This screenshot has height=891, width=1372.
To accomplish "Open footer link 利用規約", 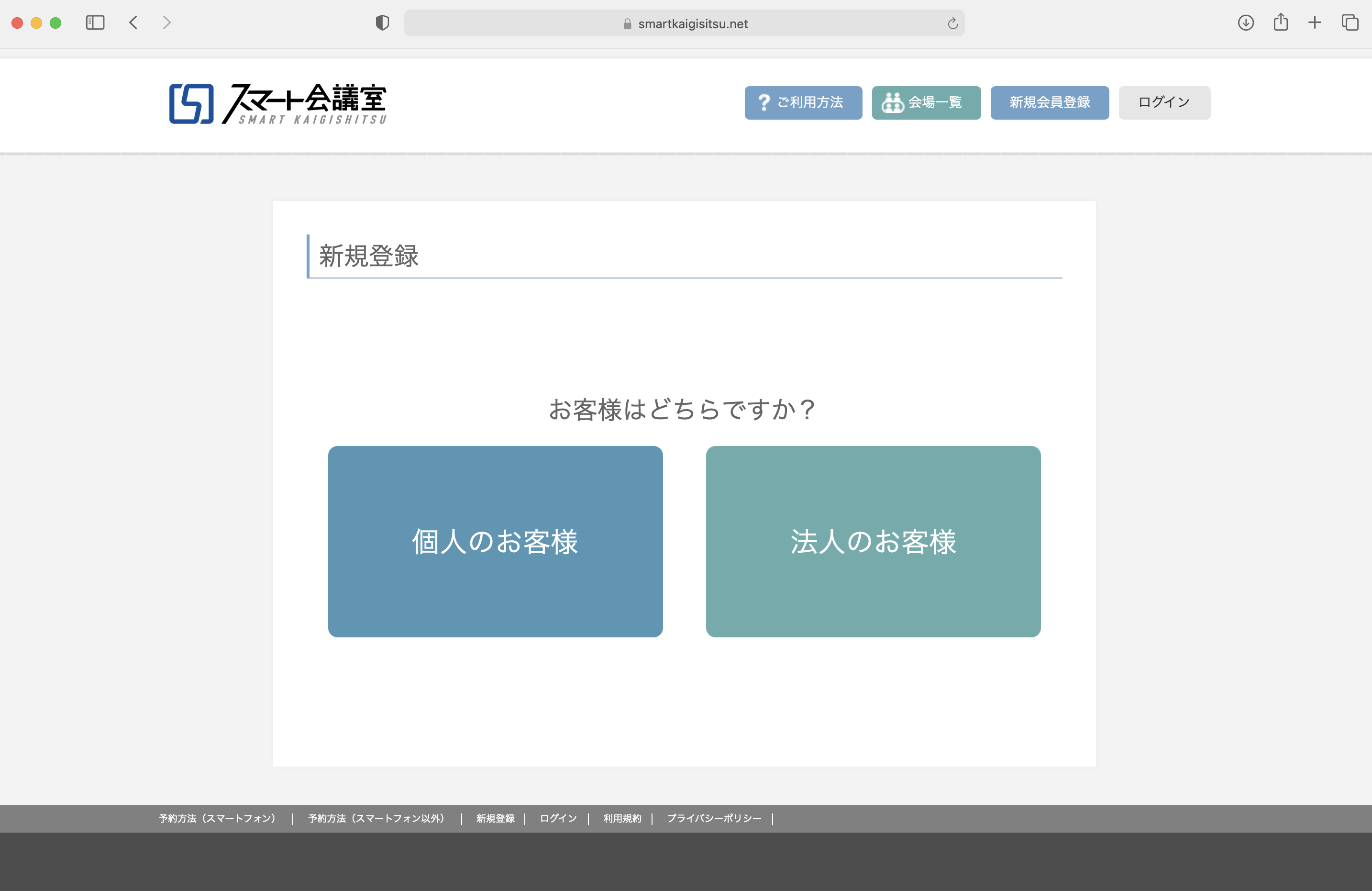I will click(622, 818).
